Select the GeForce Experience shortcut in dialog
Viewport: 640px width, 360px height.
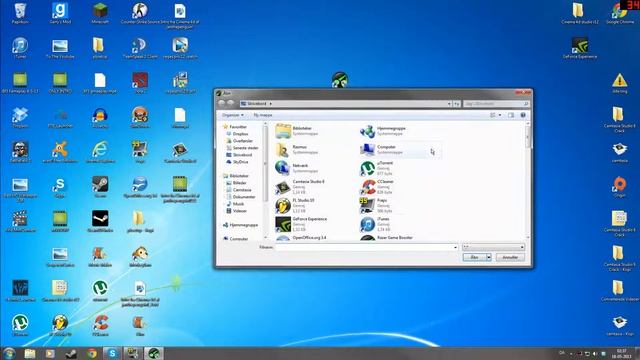(306, 224)
